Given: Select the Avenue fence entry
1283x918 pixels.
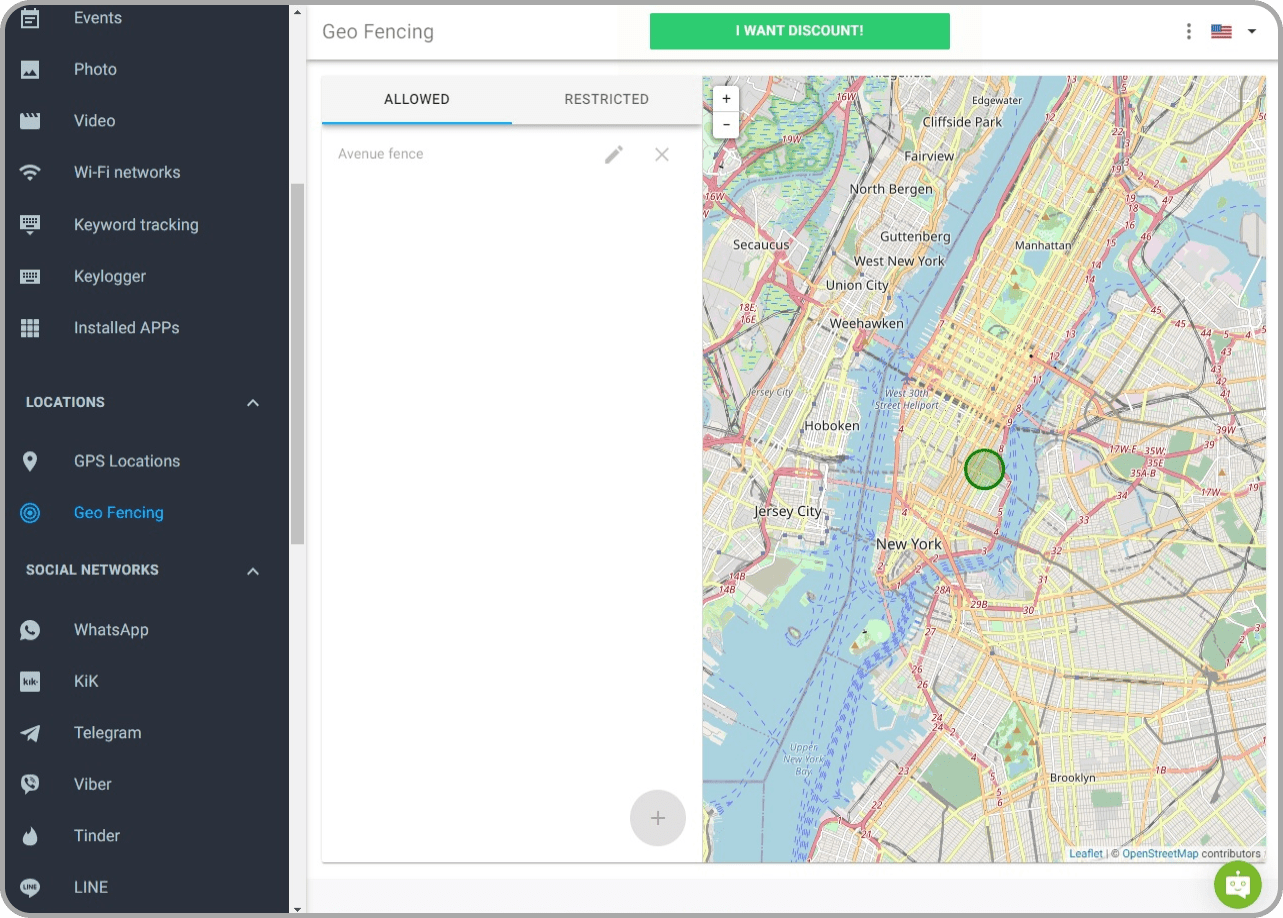Looking at the screenshot, I should (x=381, y=154).
